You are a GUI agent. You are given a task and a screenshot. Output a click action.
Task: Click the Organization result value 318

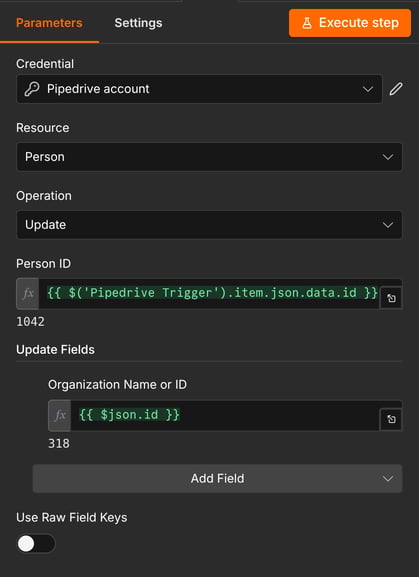58,443
